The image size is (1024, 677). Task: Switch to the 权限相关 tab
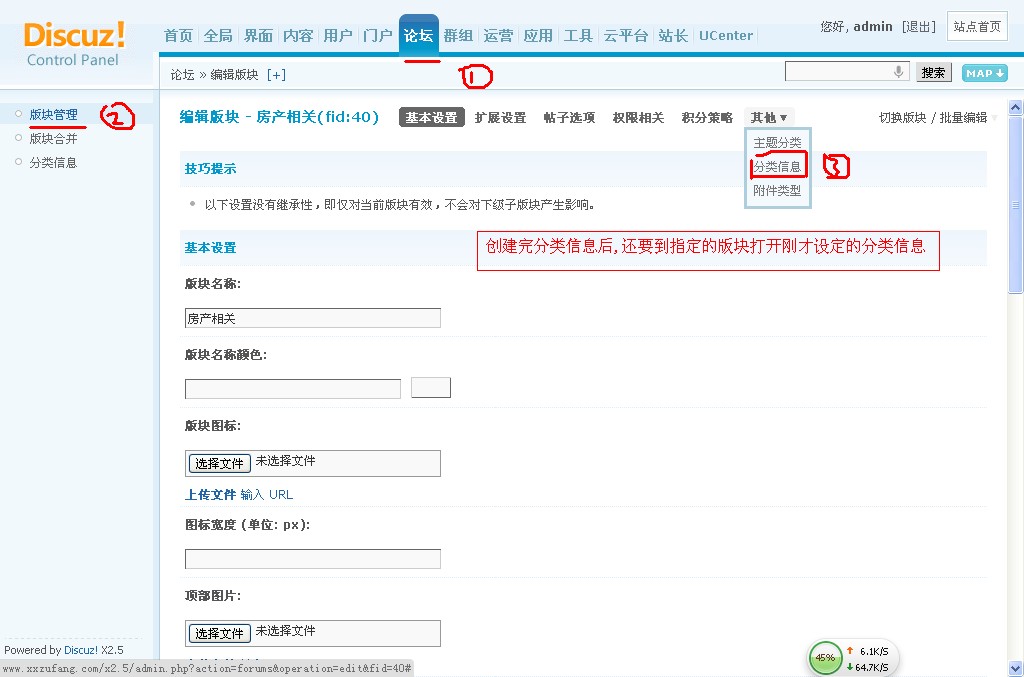638,118
